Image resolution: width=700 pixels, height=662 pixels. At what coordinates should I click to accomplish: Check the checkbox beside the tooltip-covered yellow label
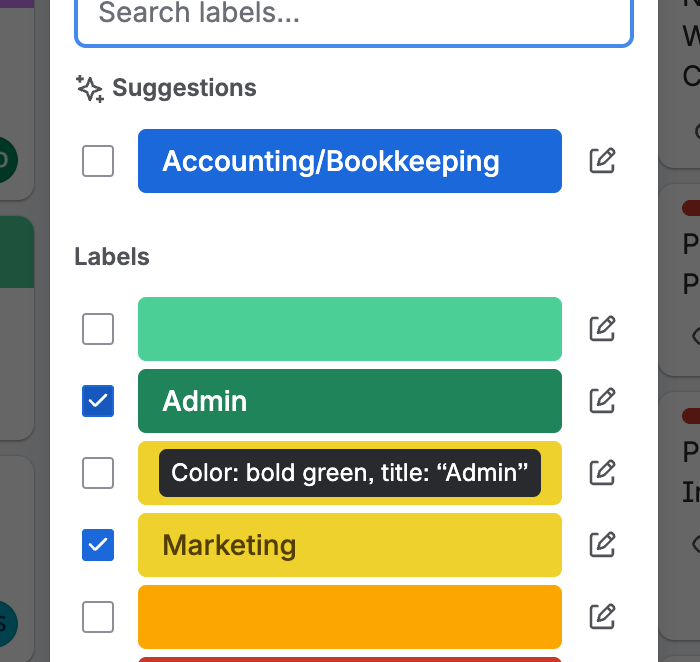tap(98, 473)
